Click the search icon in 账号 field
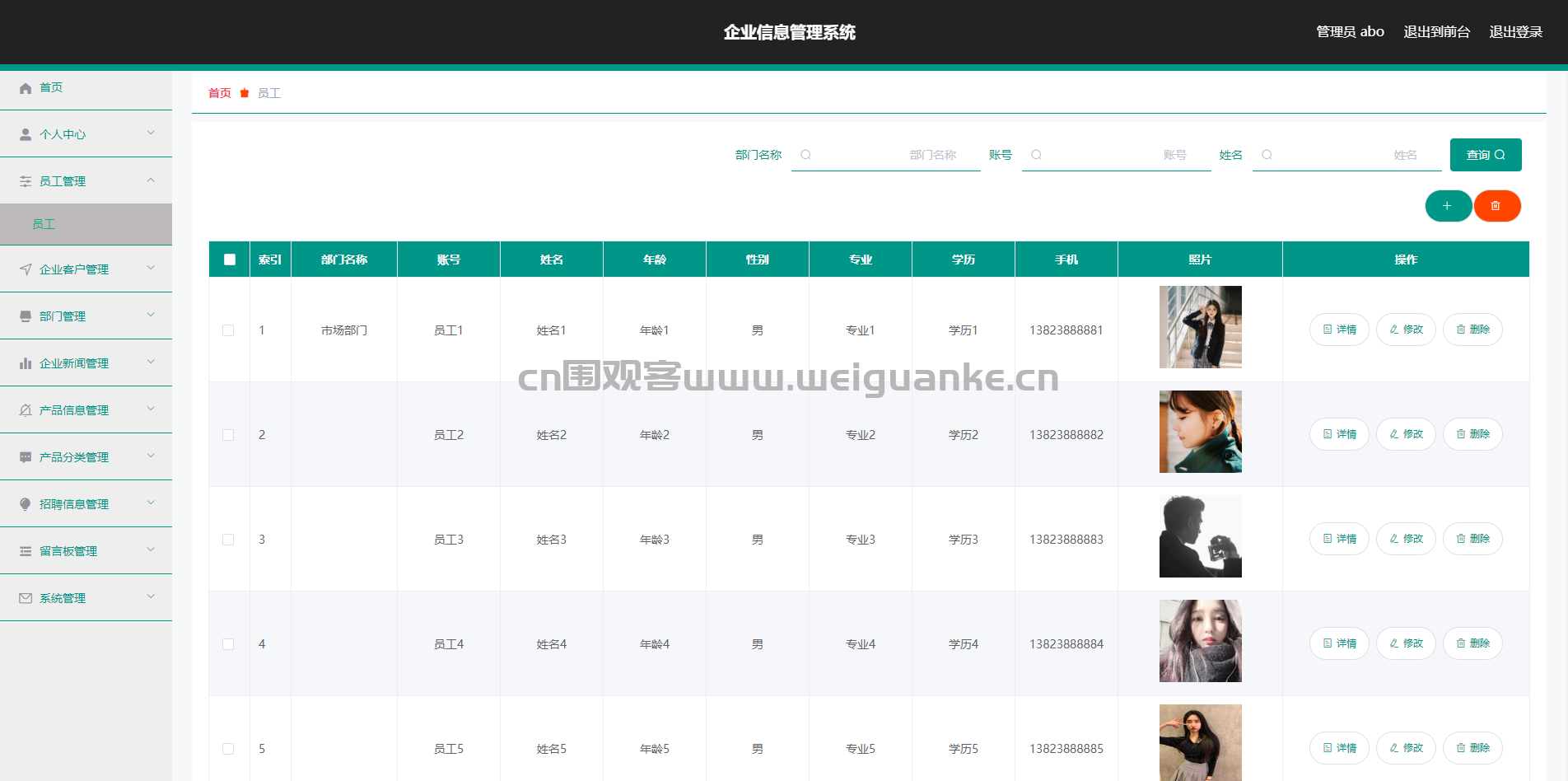 (1037, 155)
